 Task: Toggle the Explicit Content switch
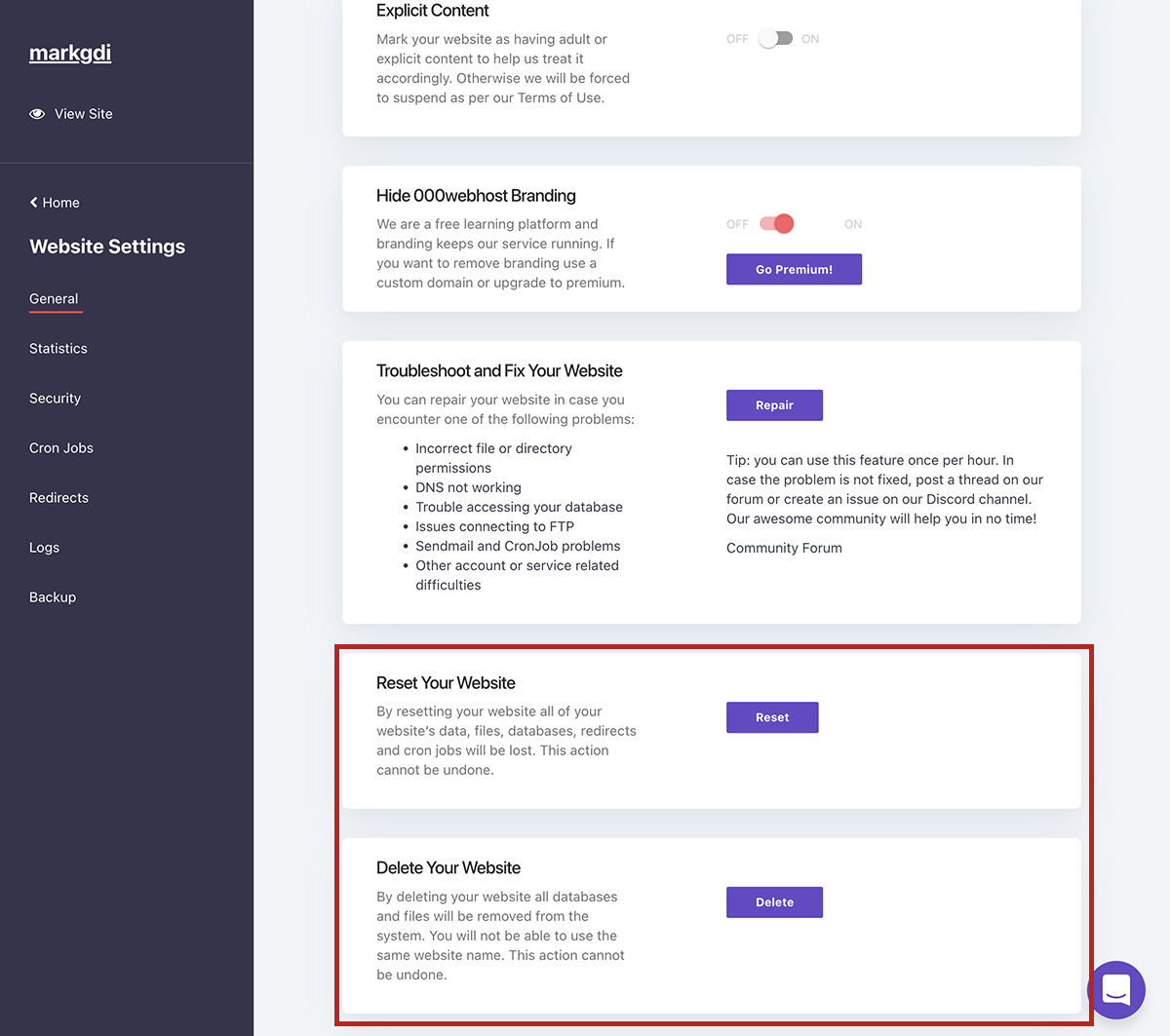776,39
